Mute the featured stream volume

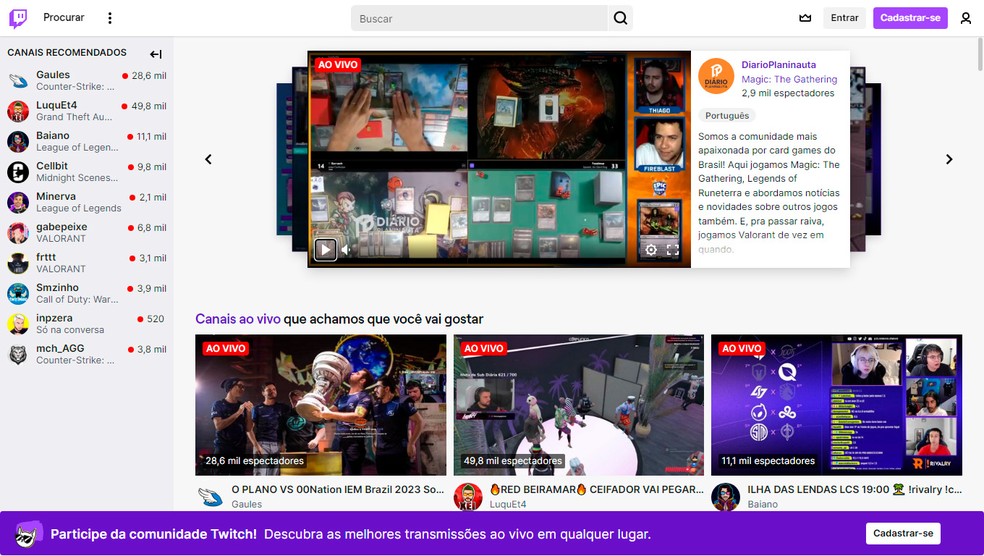tap(346, 250)
